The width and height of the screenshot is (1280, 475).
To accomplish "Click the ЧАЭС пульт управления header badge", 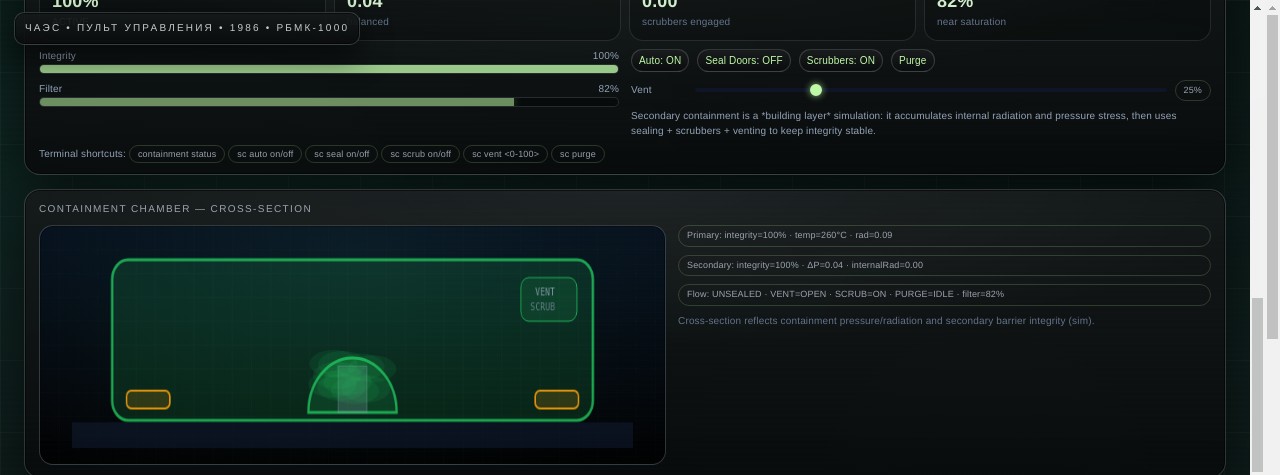I will (187, 28).
